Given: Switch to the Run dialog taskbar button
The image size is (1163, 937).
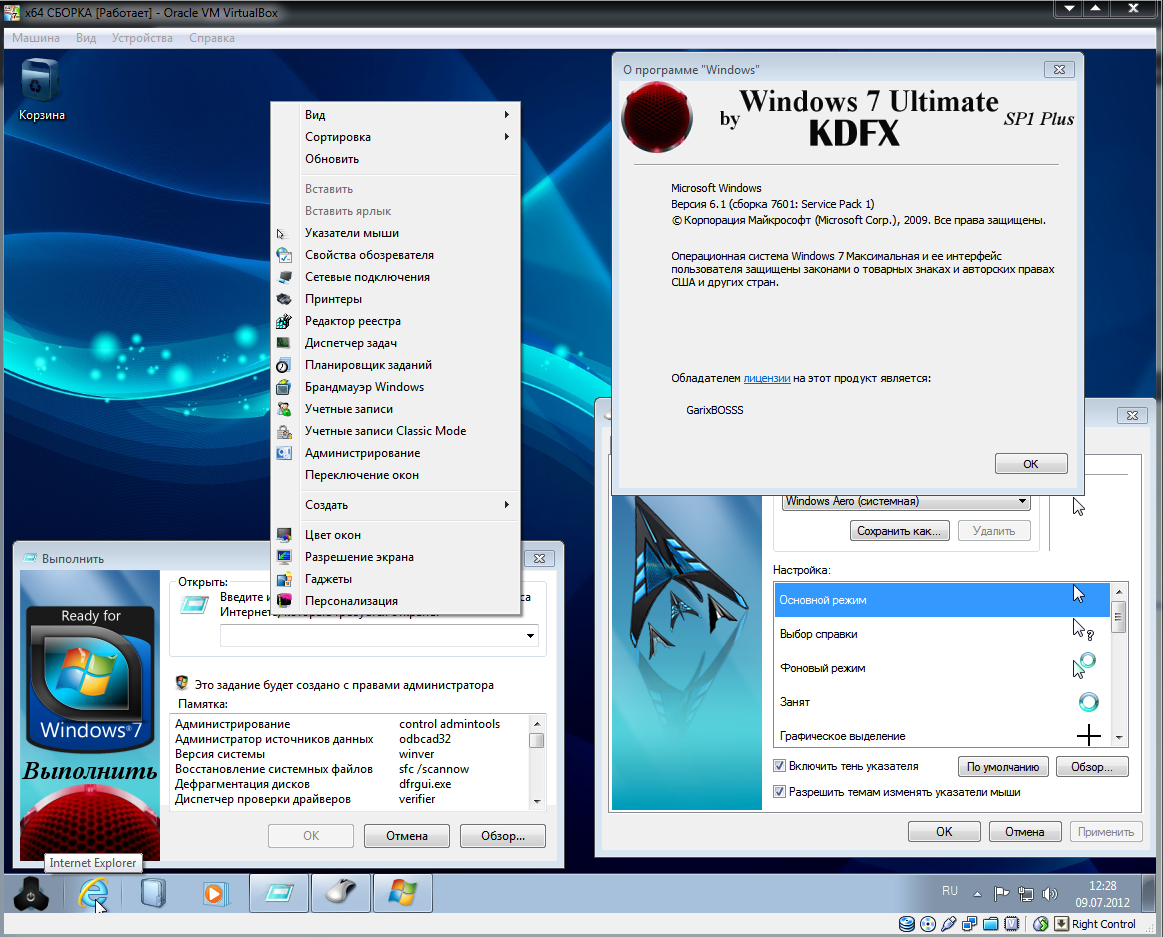Looking at the screenshot, I should click(279, 892).
